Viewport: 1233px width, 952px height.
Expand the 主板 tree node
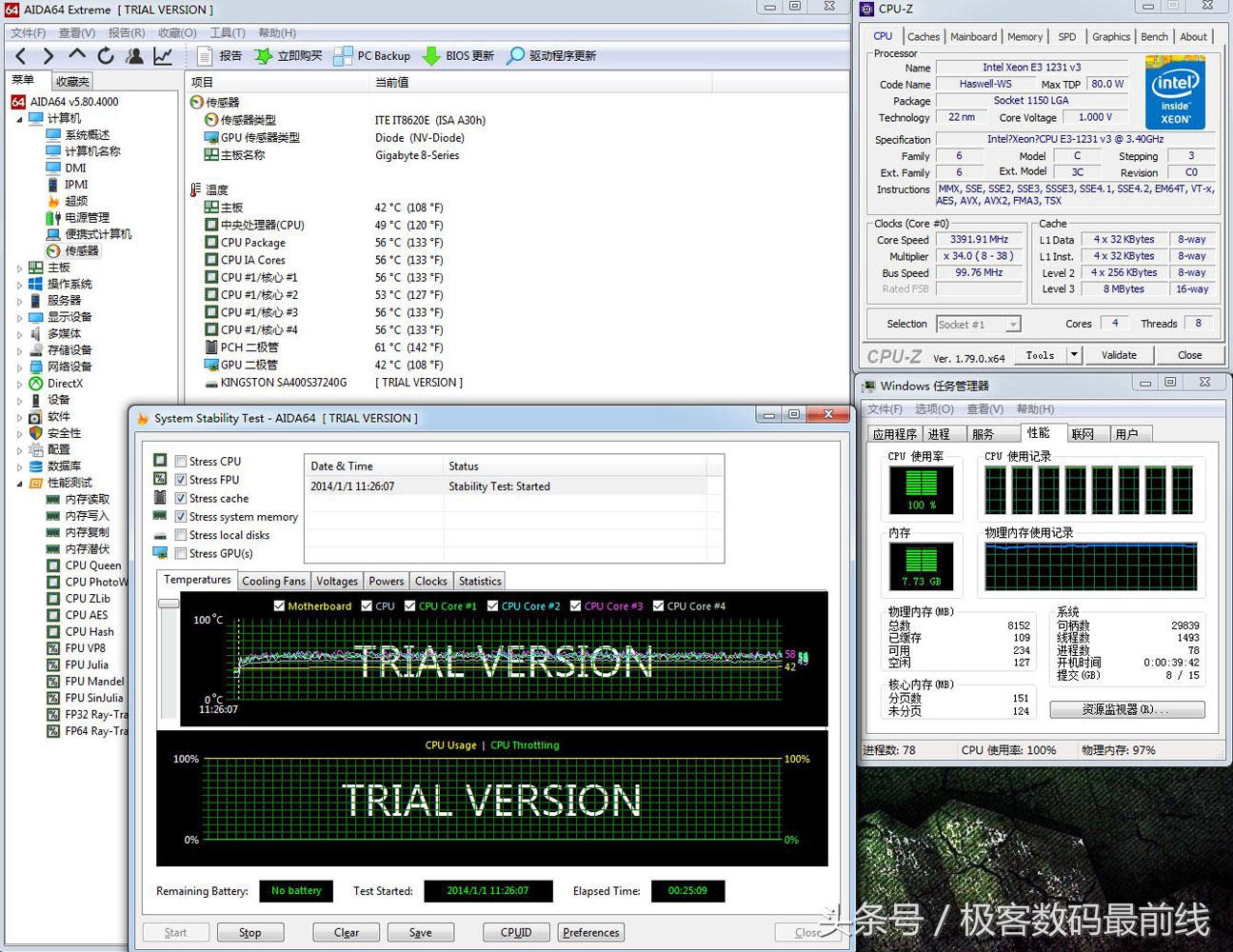(x=19, y=268)
